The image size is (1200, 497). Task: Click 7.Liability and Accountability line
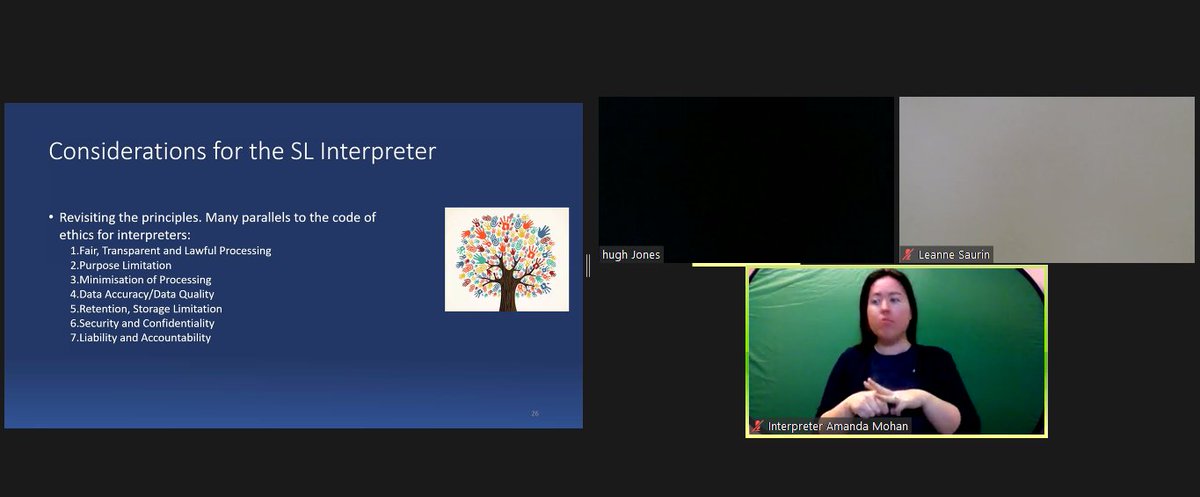point(140,338)
